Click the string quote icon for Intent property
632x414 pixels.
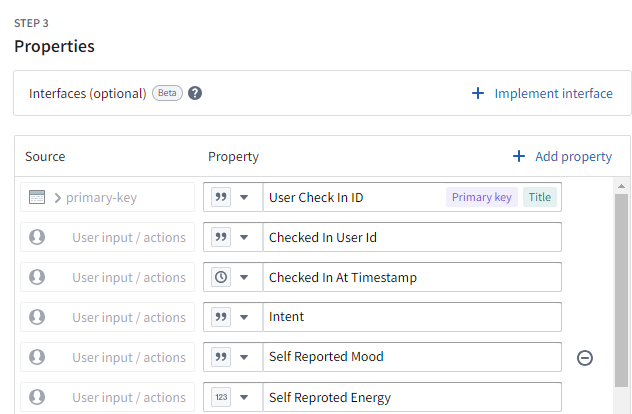coord(221,317)
